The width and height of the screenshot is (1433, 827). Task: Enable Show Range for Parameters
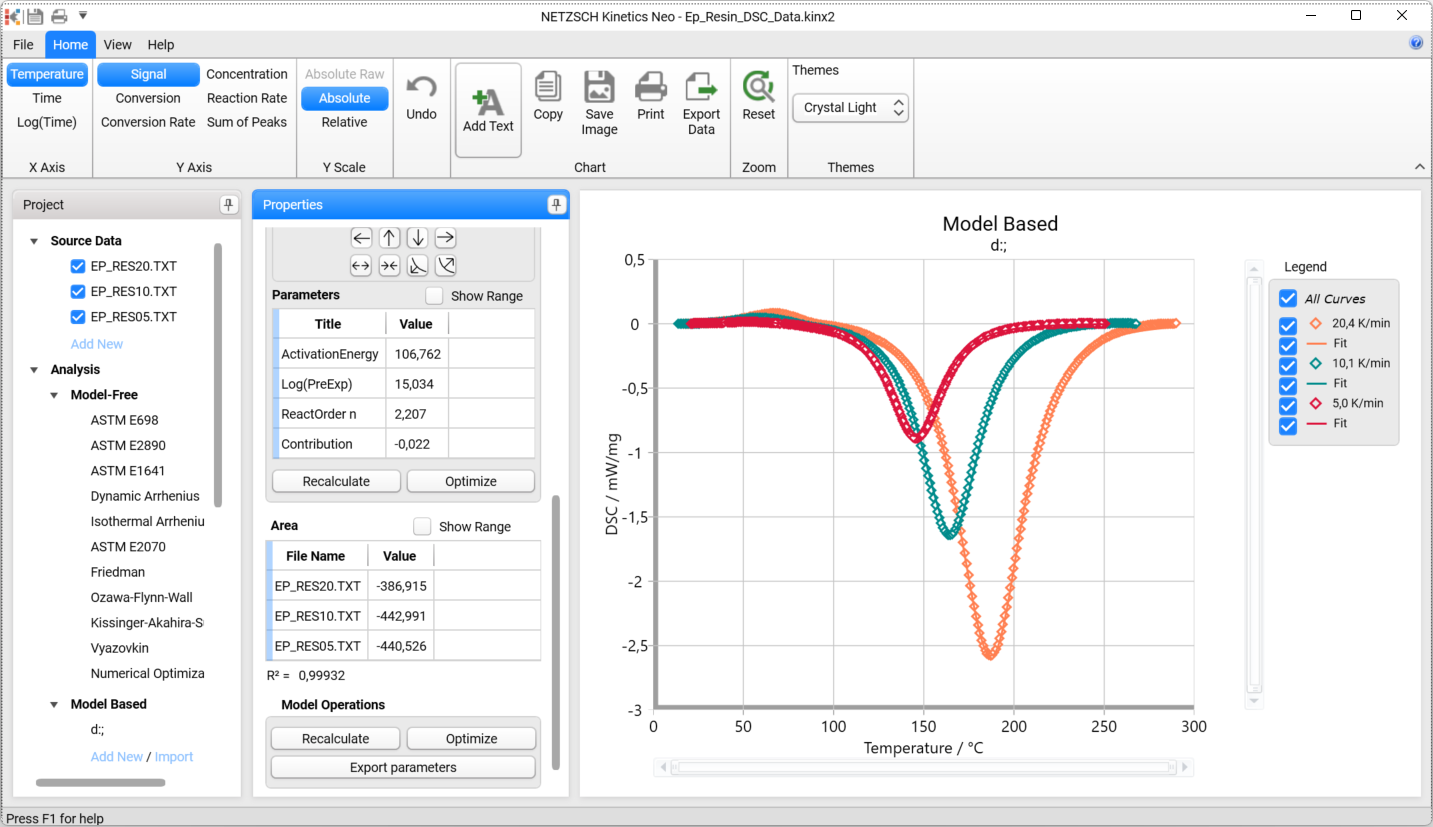click(434, 296)
